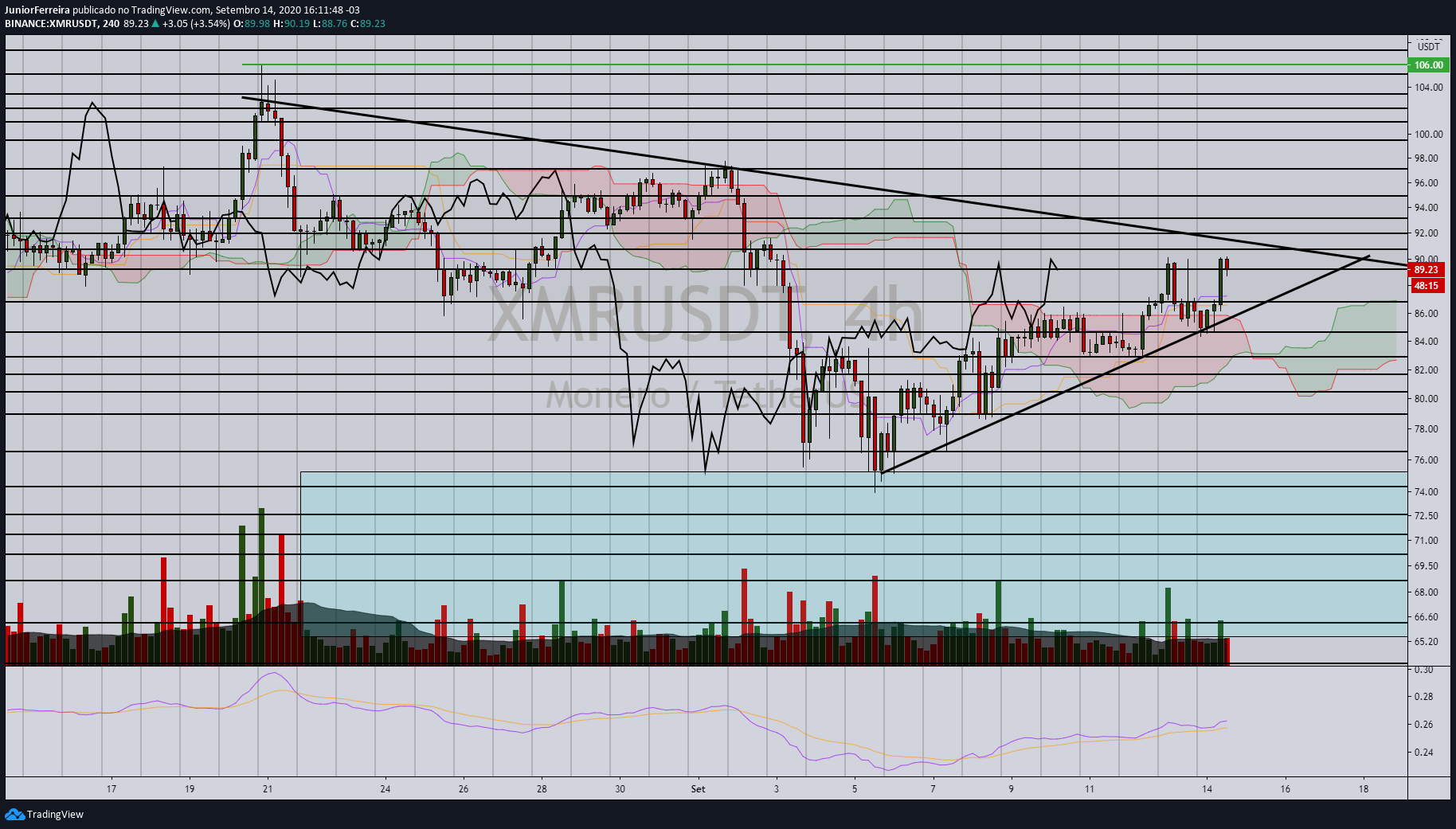Click the H:90.19 high price value
The image size is (1456, 829).
point(292,23)
